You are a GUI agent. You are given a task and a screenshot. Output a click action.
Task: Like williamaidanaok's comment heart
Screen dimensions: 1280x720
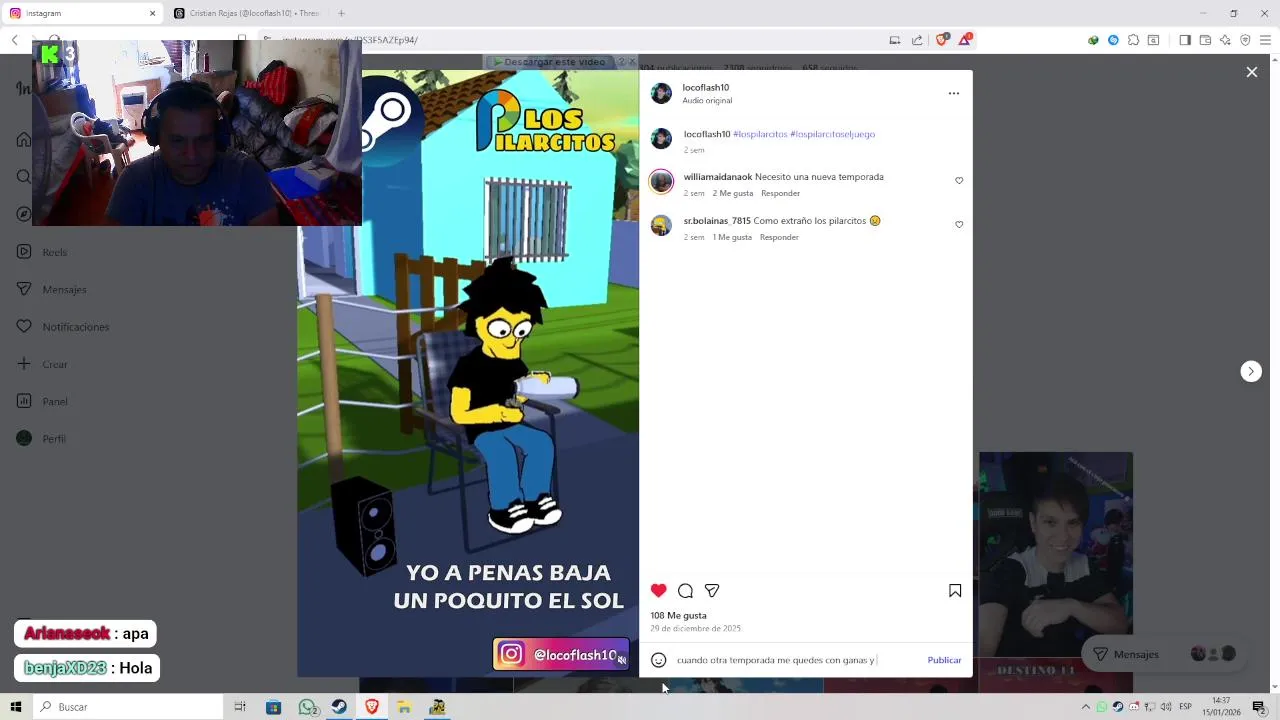[x=959, y=181]
